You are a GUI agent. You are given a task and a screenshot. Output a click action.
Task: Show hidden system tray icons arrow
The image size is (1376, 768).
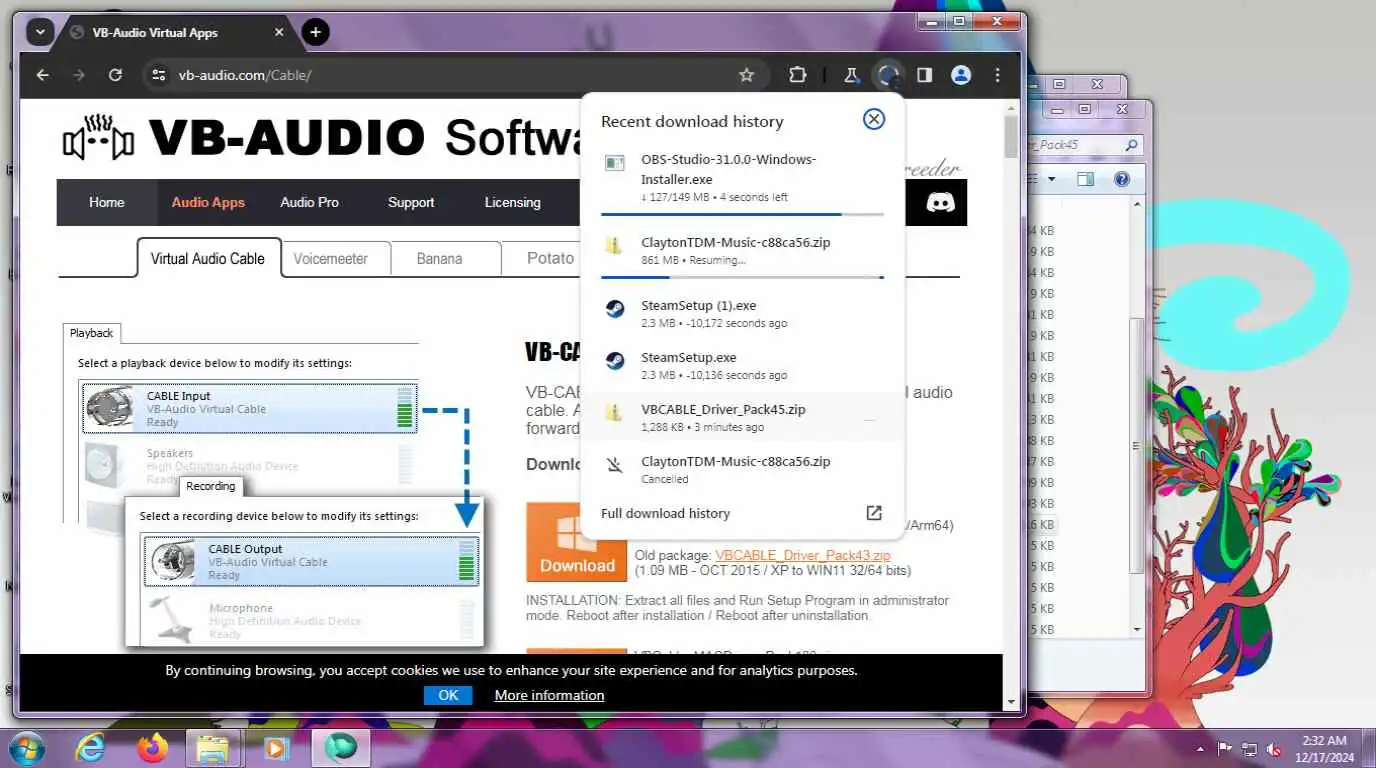pos(1198,749)
